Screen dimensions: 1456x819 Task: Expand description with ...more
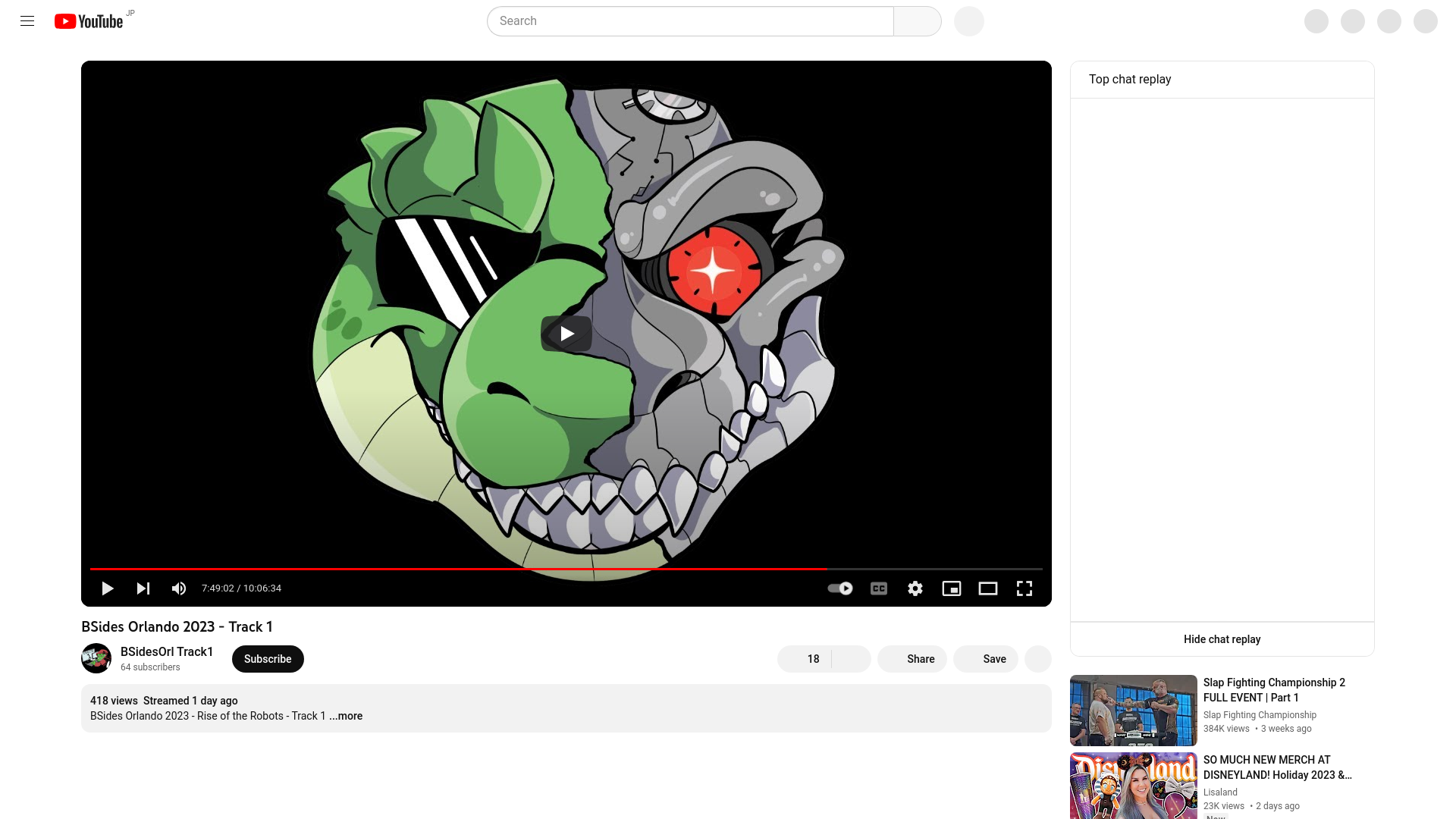pyautogui.click(x=346, y=716)
